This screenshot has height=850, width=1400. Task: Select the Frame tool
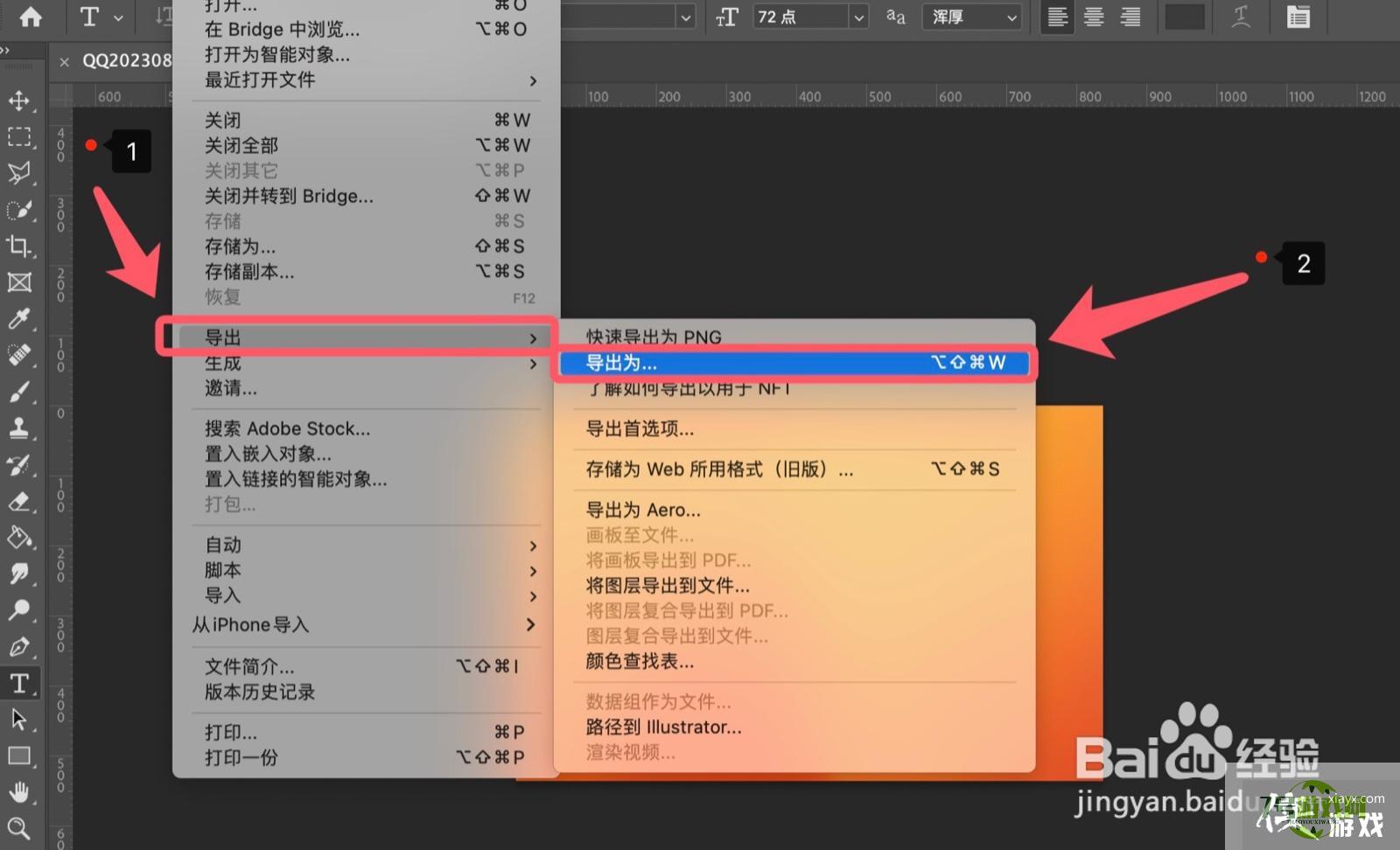[x=19, y=282]
